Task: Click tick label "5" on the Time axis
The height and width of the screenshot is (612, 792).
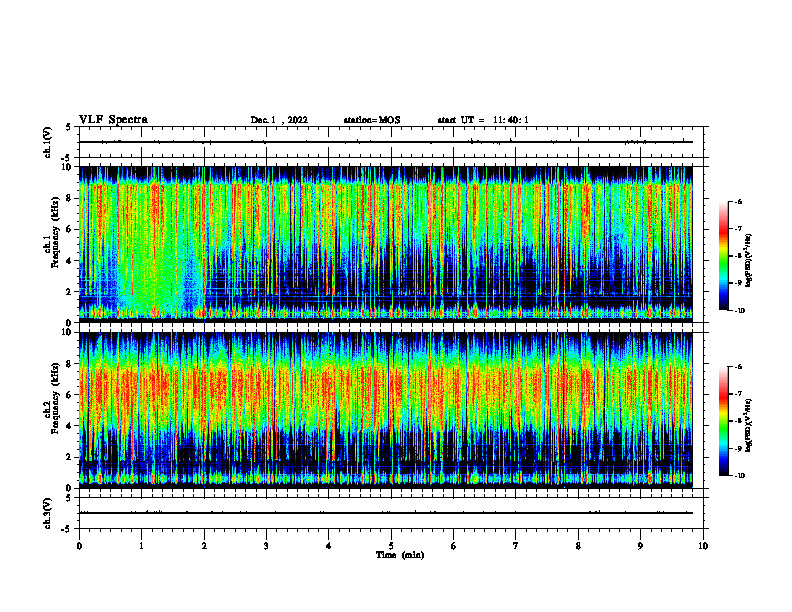Action: point(391,546)
